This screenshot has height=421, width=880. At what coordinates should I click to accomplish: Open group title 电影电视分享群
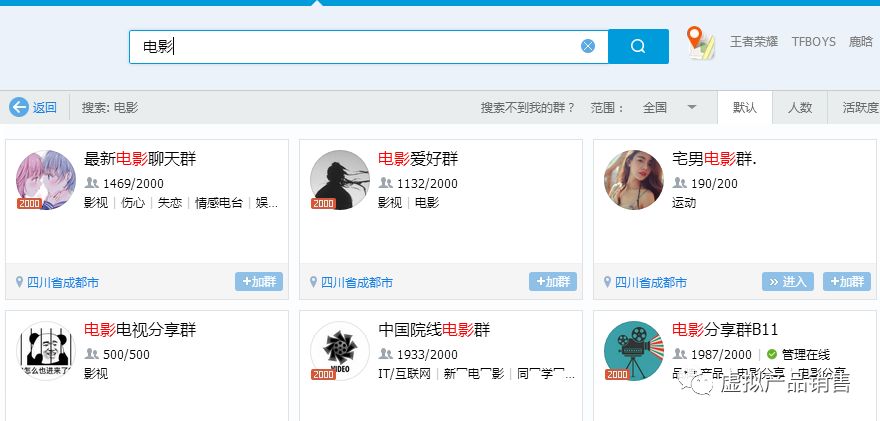point(140,330)
